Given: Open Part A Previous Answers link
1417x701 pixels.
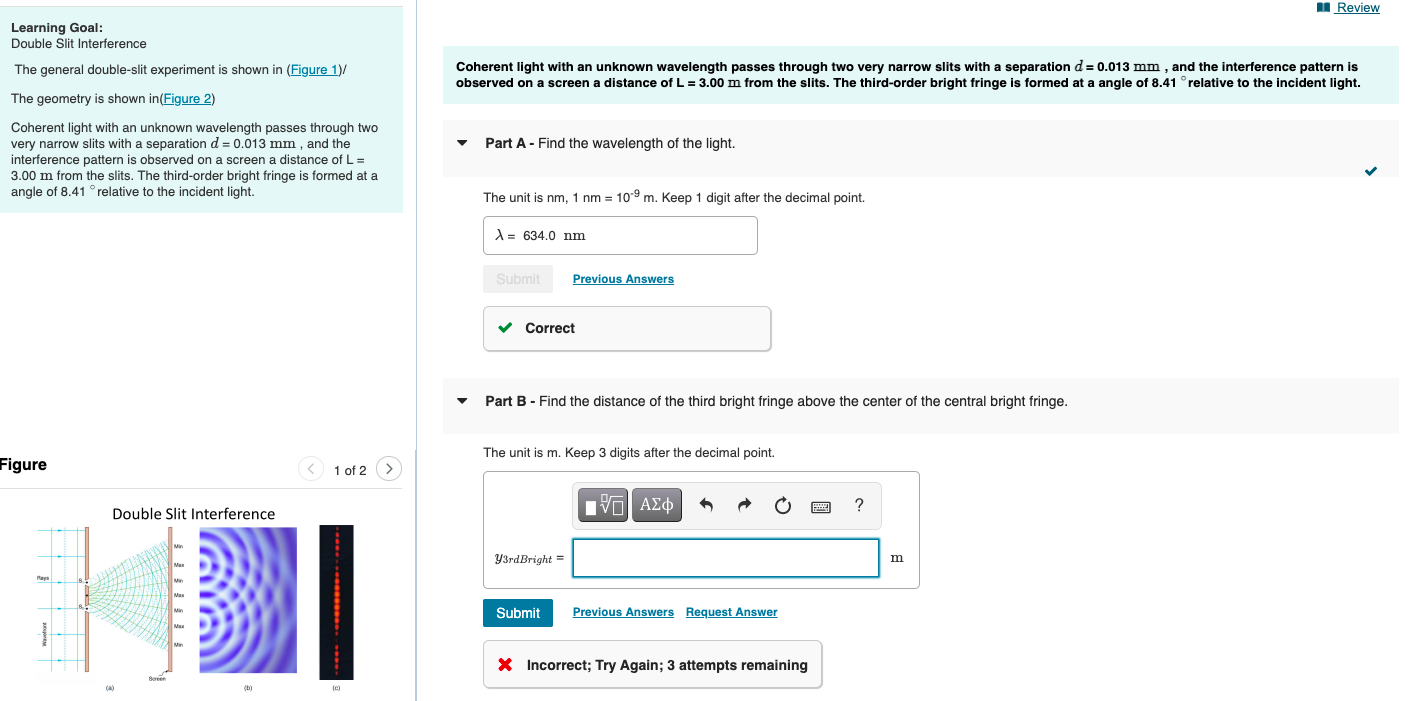Looking at the screenshot, I should (623, 279).
